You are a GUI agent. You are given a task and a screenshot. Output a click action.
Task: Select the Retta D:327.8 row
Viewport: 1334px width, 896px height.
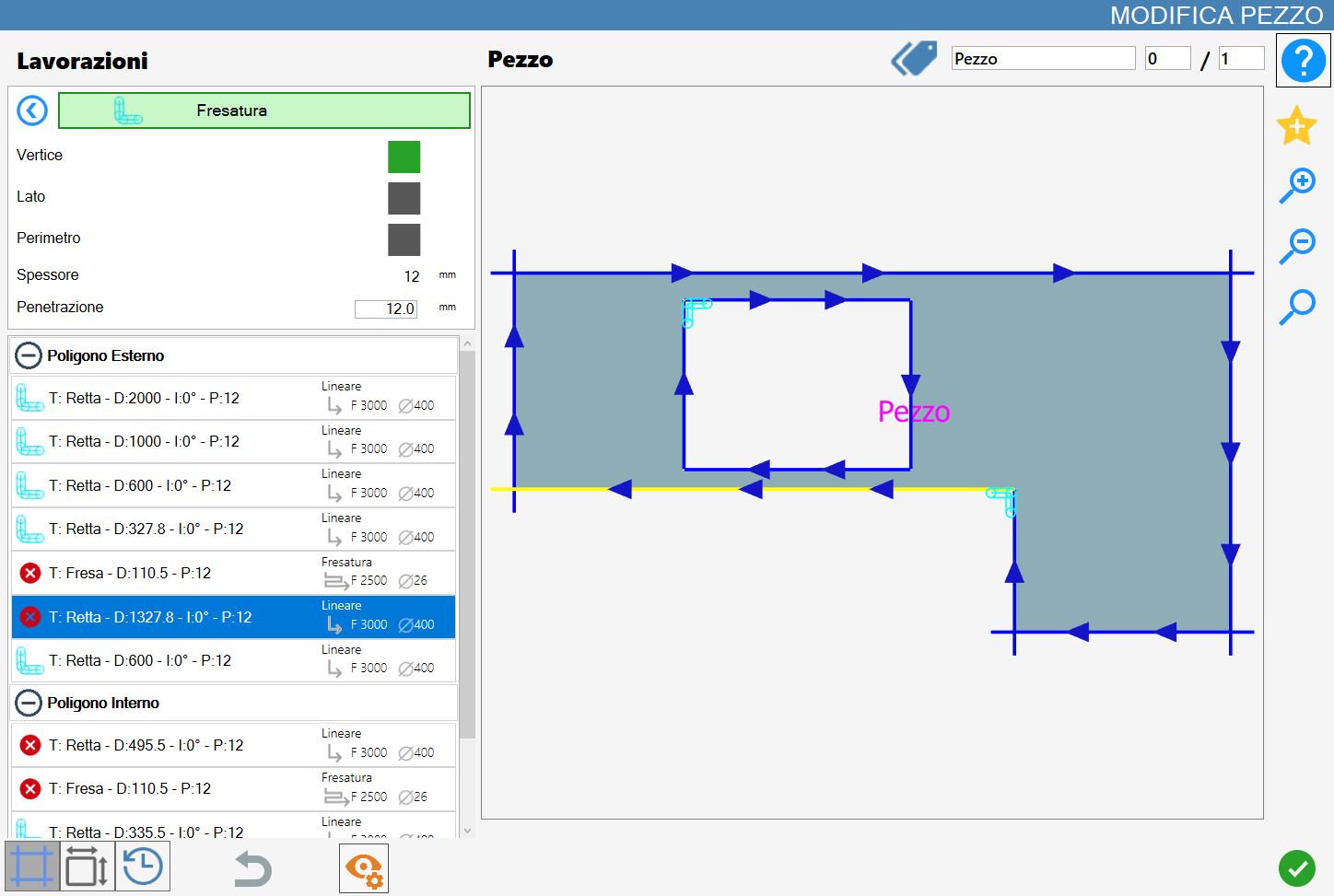[234, 529]
